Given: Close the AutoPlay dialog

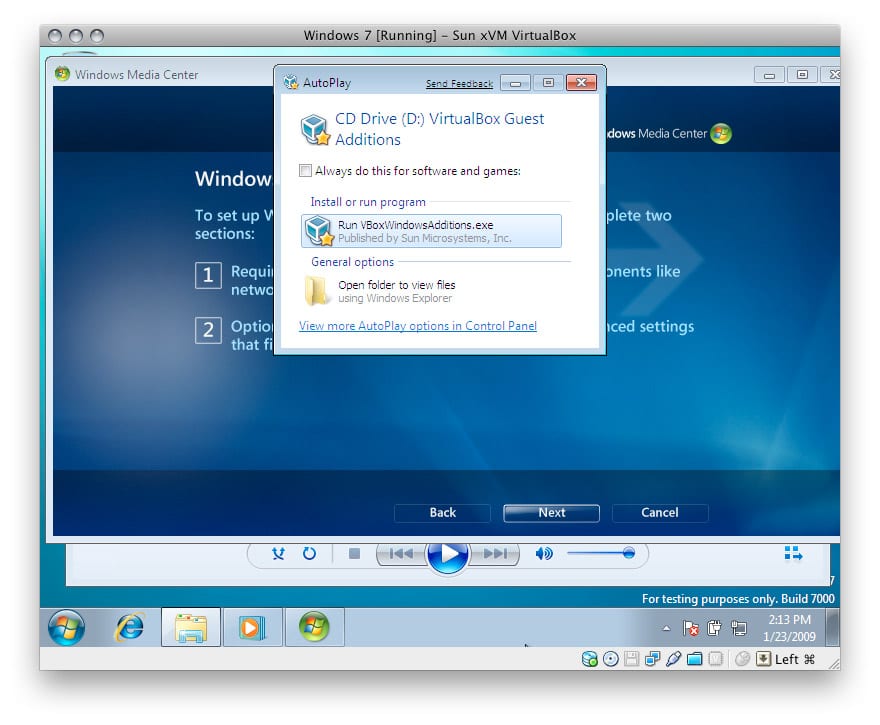Looking at the screenshot, I should (x=581, y=82).
